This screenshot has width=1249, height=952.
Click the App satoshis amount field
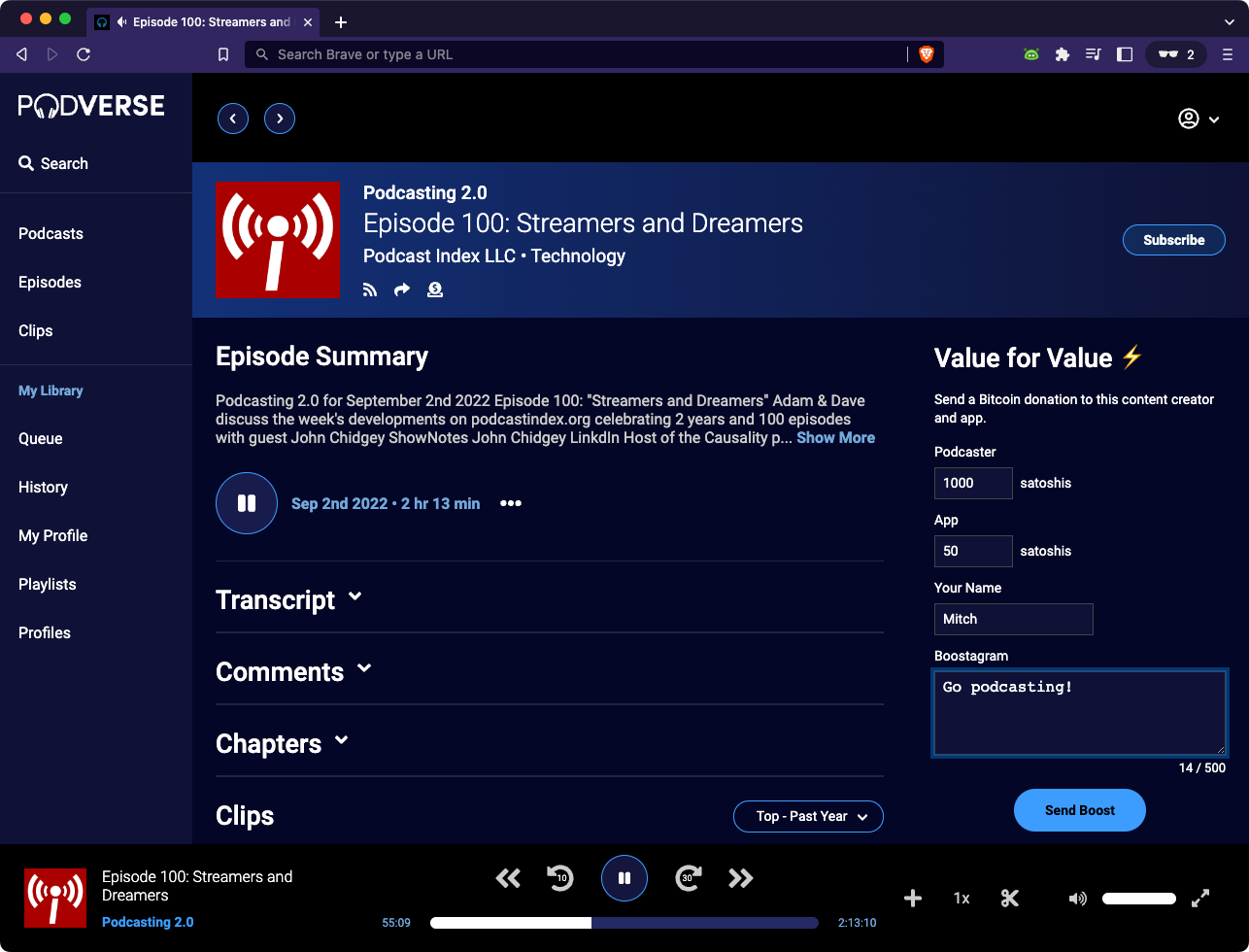[973, 551]
